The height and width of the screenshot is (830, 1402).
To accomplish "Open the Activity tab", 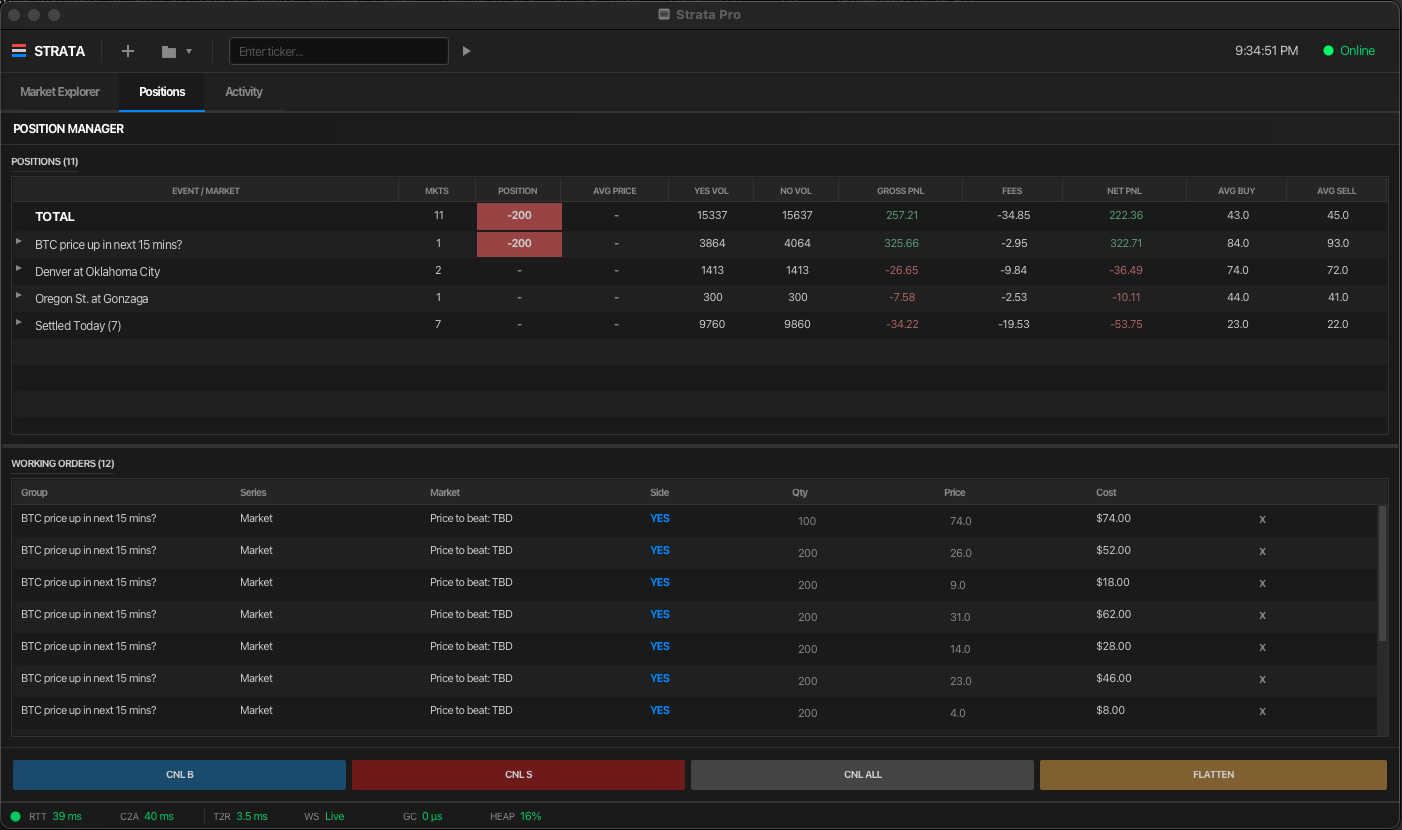I will coord(243,91).
